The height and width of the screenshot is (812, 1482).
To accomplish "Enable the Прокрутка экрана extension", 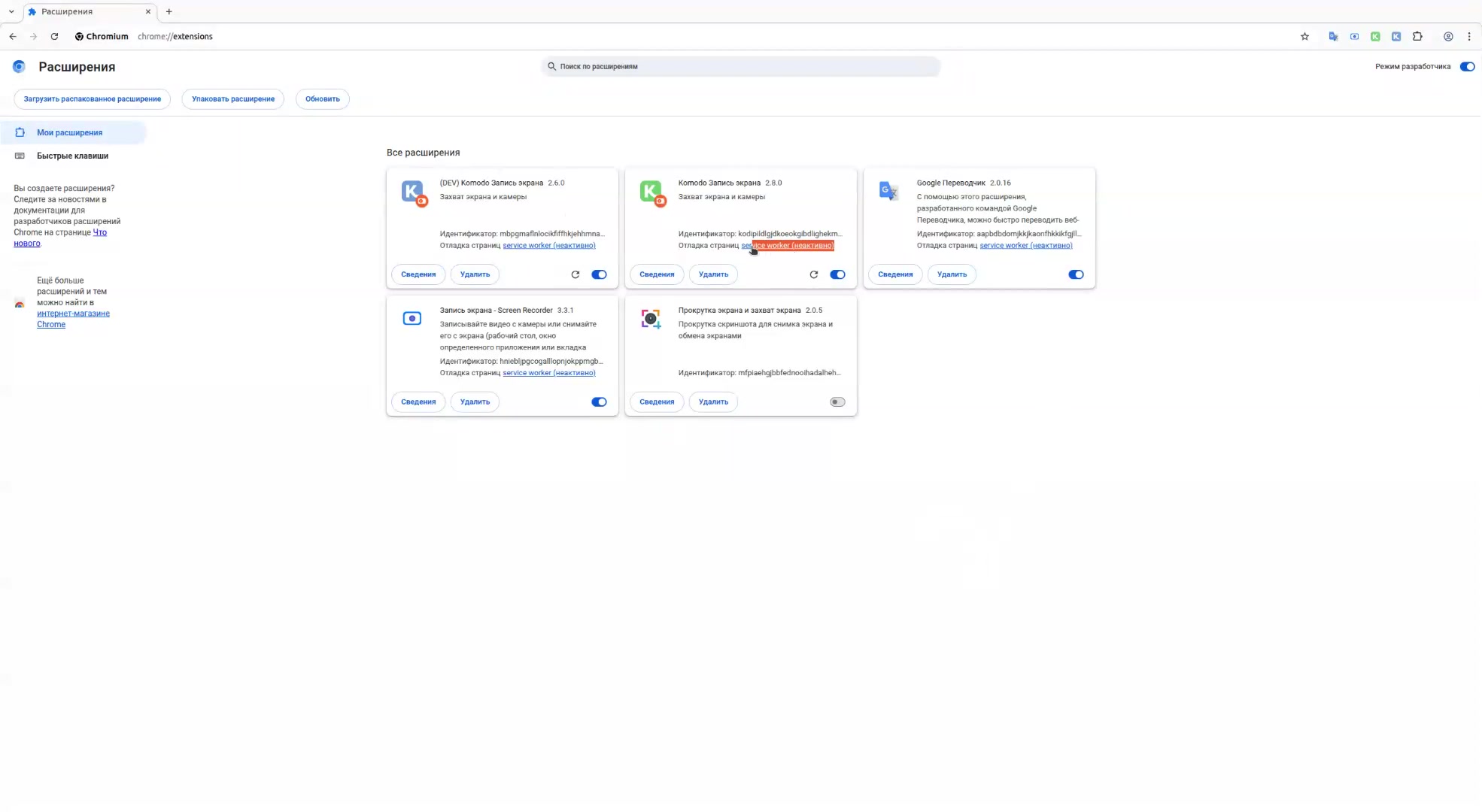I will (x=837, y=401).
